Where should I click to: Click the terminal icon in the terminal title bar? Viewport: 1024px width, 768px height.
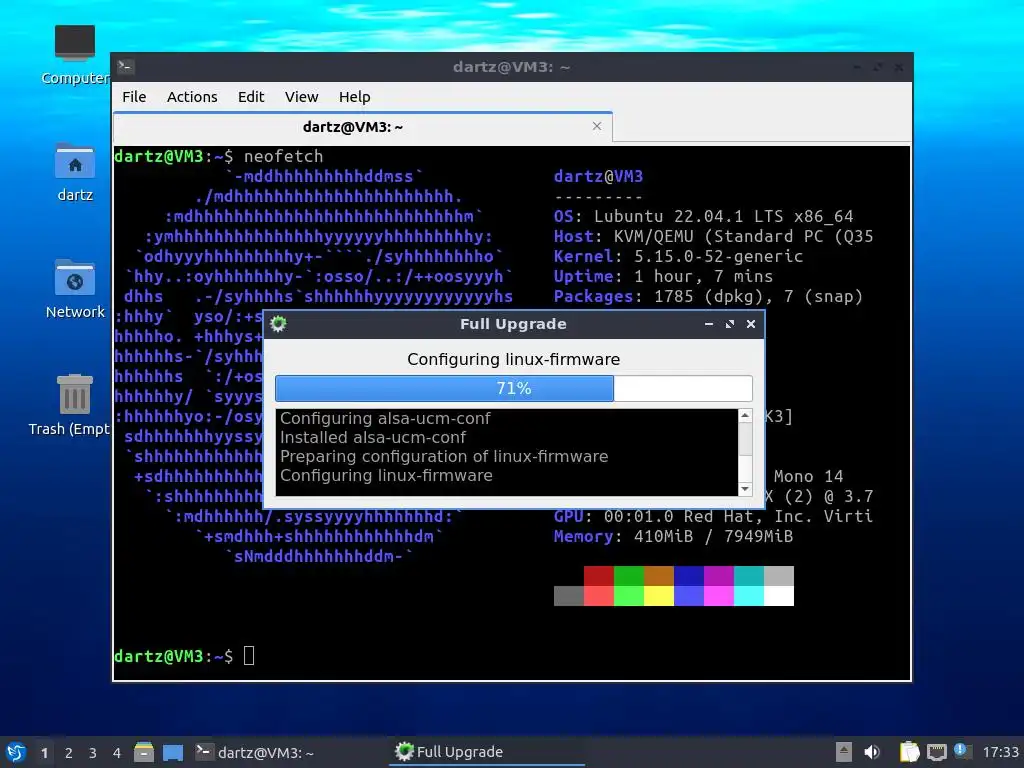(126, 66)
